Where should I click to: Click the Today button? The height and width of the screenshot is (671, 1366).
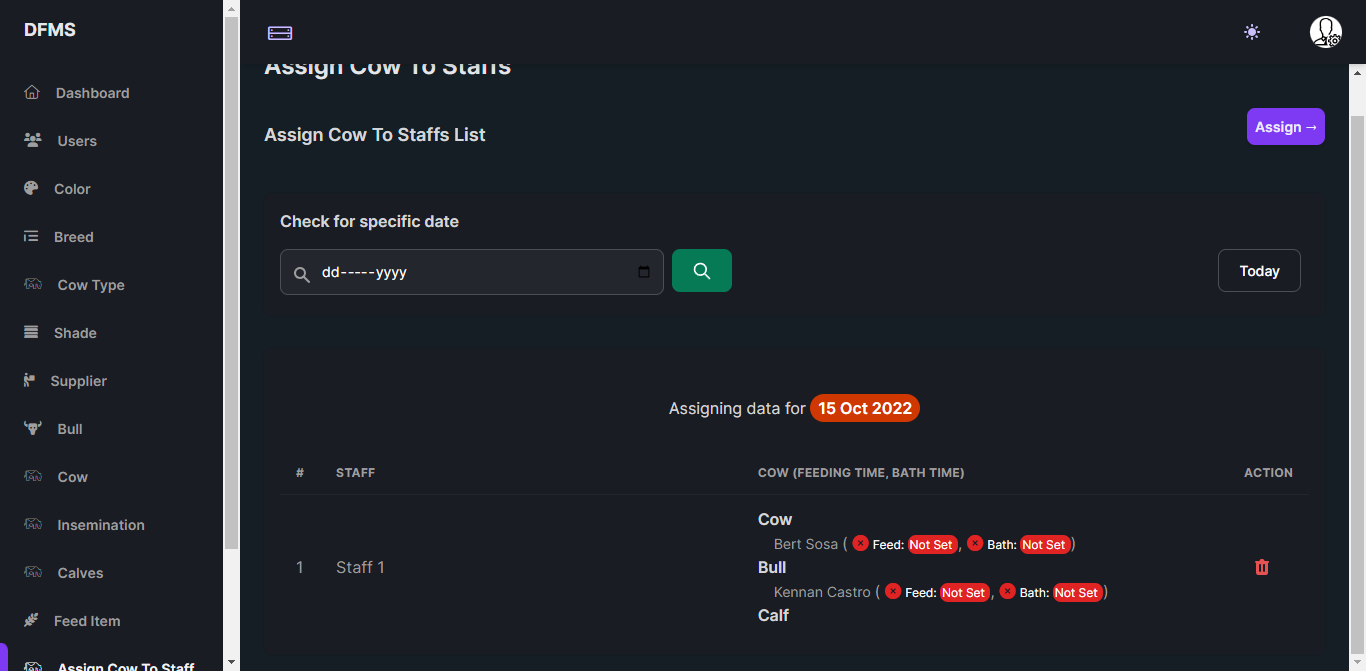pyautogui.click(x=1259, y=271)
